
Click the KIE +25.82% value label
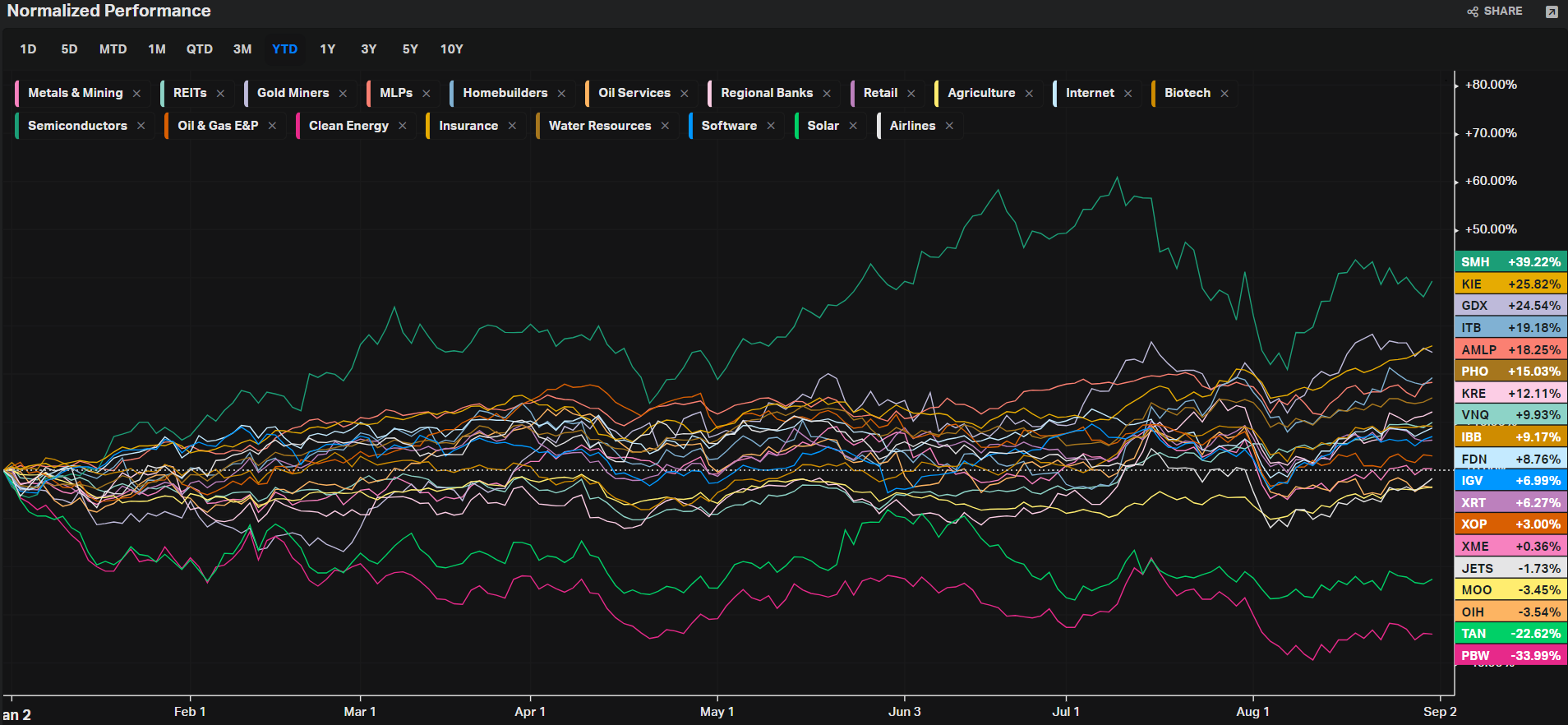coord(1510,284)
